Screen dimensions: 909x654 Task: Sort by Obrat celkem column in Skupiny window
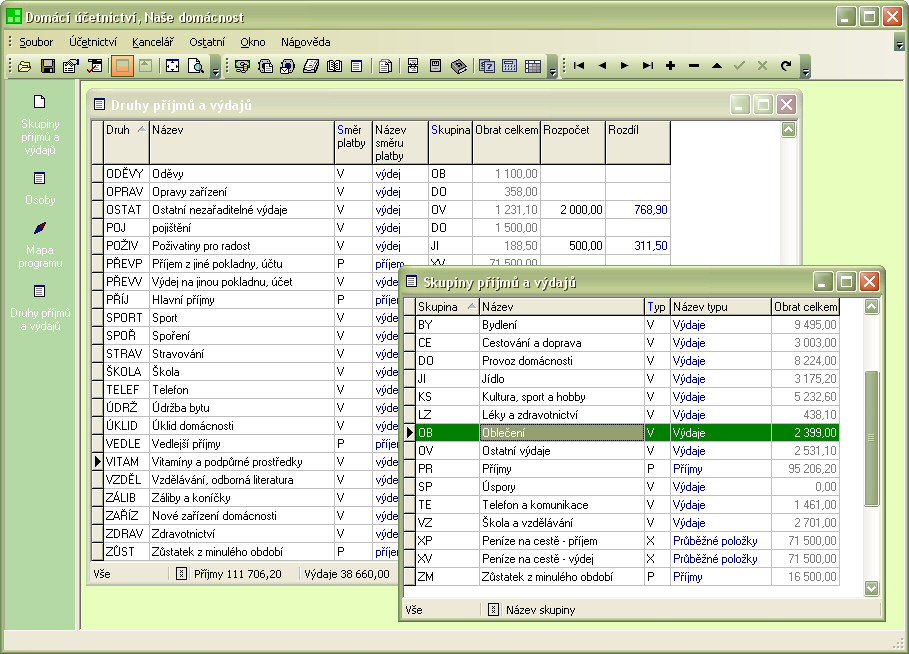coord(806,307)
